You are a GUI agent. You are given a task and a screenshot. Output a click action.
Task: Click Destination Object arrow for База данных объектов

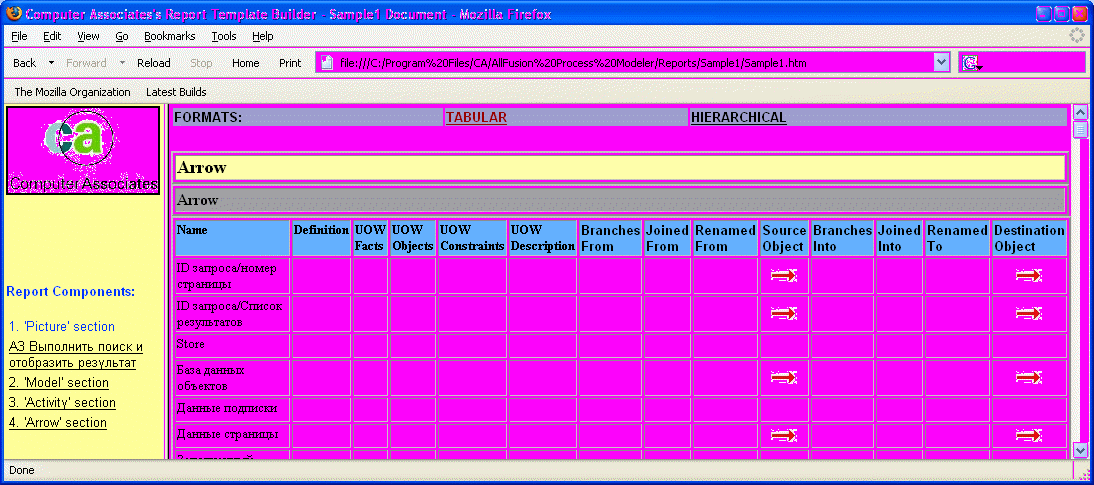tap(1029, 378)
